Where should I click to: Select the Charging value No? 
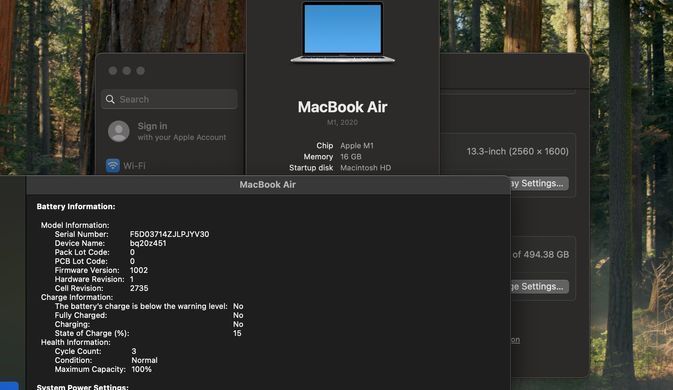(x=238, y=324)
